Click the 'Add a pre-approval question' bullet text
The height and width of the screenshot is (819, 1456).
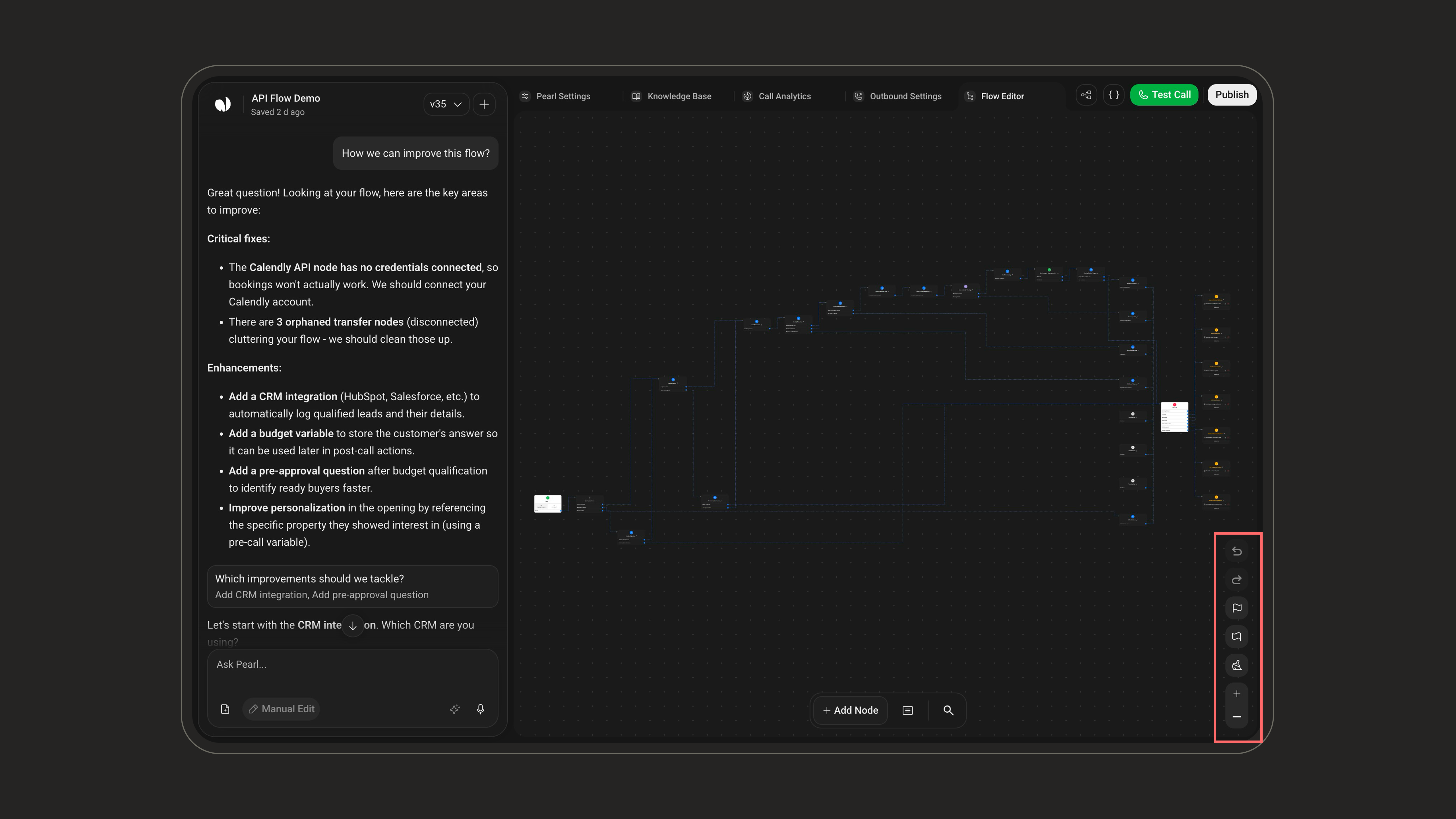296,471
